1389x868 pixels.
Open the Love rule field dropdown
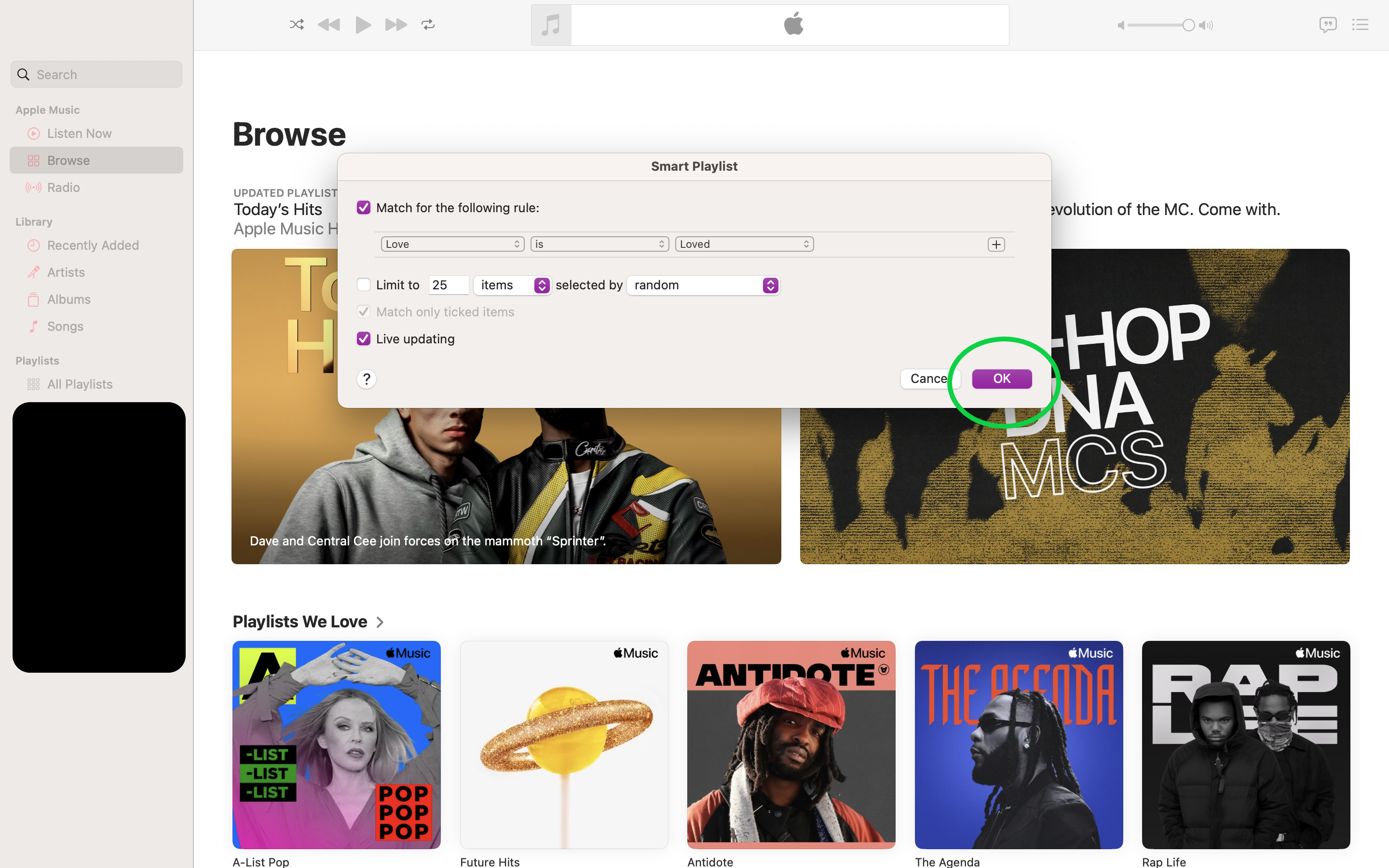[452, 244]
